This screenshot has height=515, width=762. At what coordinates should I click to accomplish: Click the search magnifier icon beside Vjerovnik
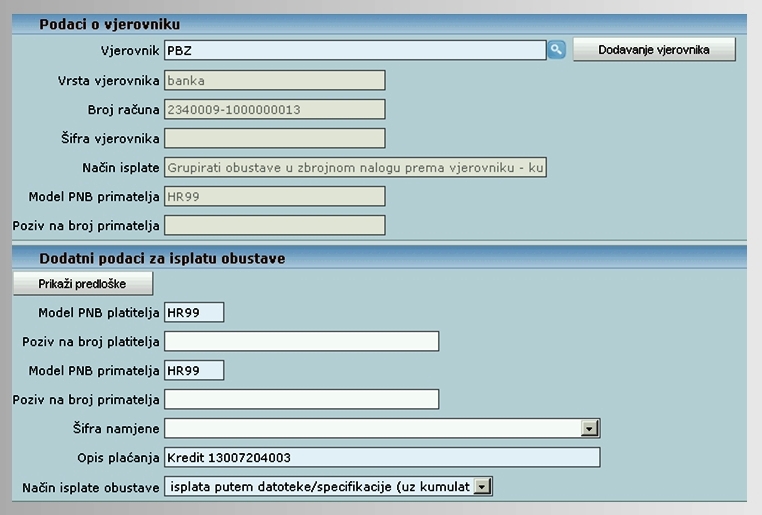click(556, 49)
